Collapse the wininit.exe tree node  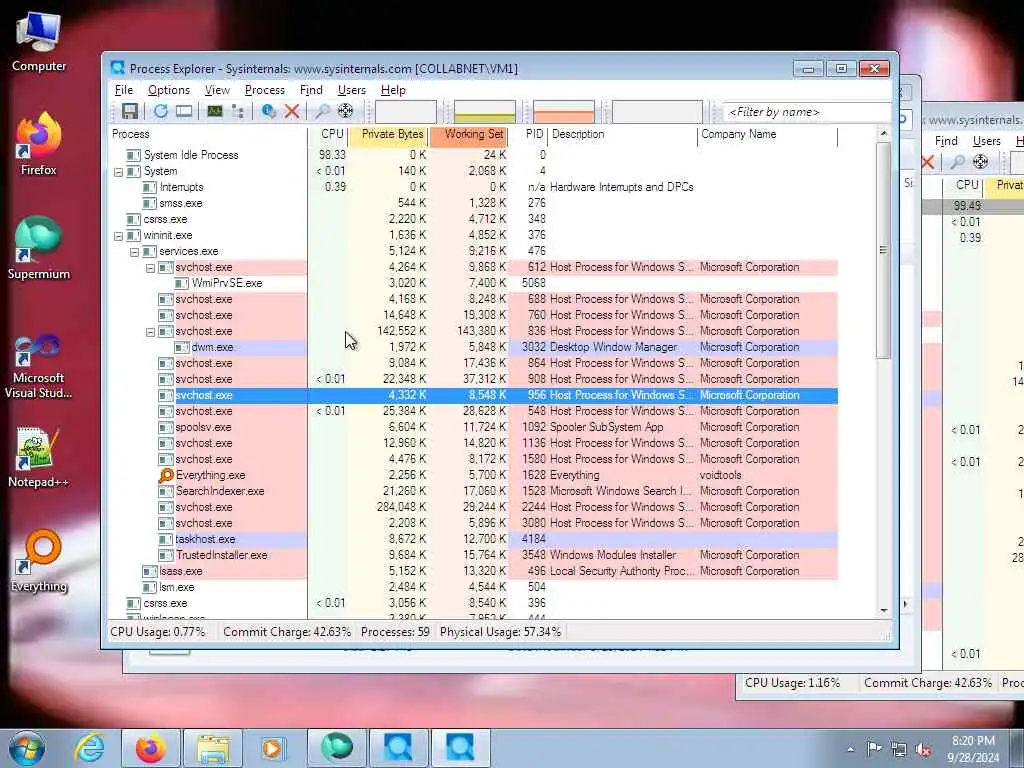118,236
